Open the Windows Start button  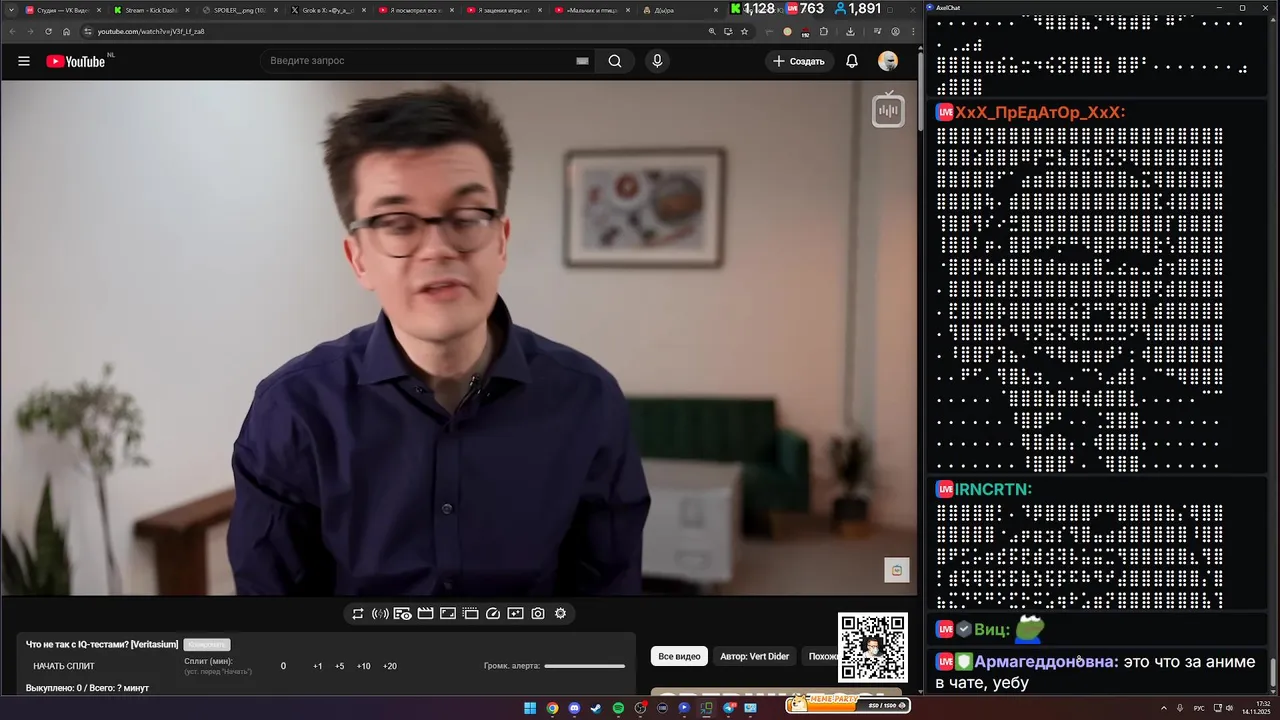[x=530, y=708]
